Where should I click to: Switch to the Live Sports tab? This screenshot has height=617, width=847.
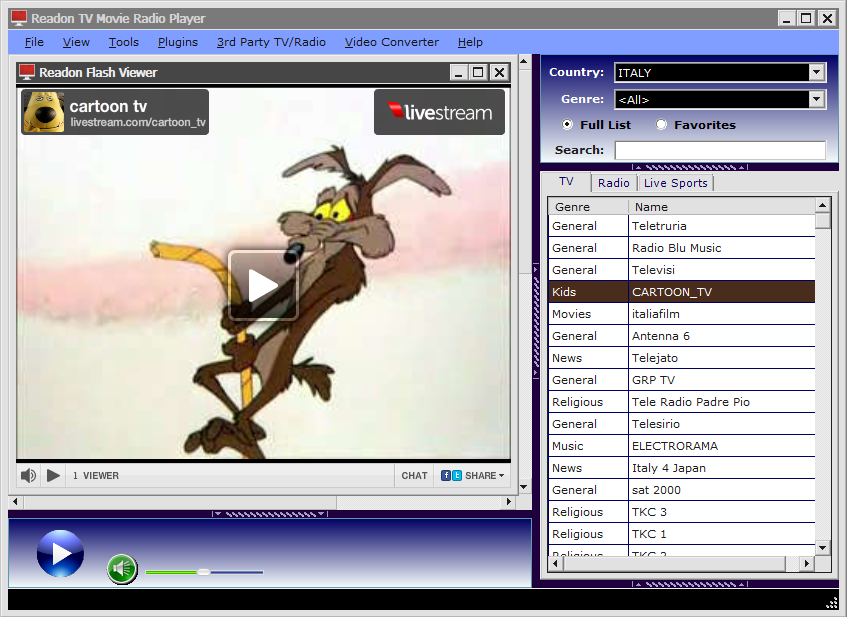(x=676, y=183)
